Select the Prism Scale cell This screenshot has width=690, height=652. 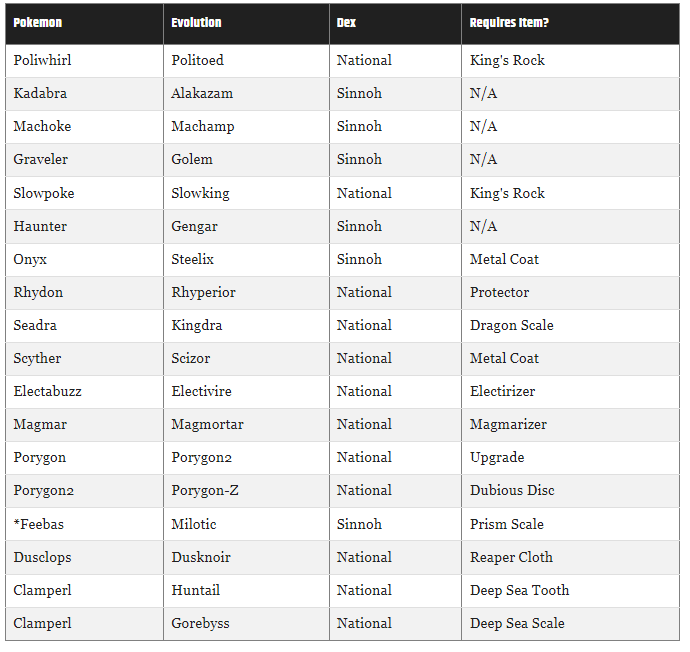click(x=507, y=524)
